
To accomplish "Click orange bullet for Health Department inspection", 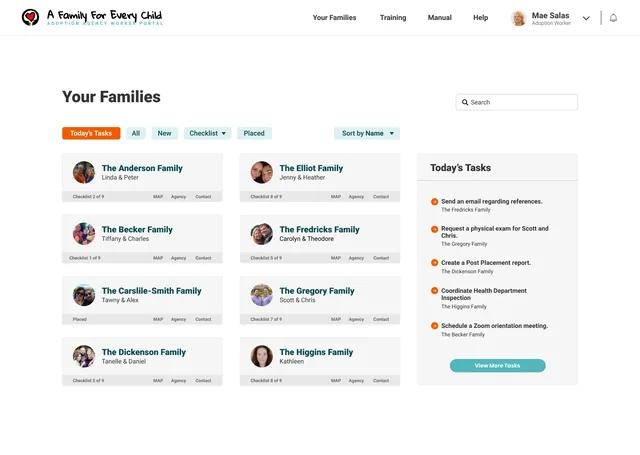I will coord(434,291).
